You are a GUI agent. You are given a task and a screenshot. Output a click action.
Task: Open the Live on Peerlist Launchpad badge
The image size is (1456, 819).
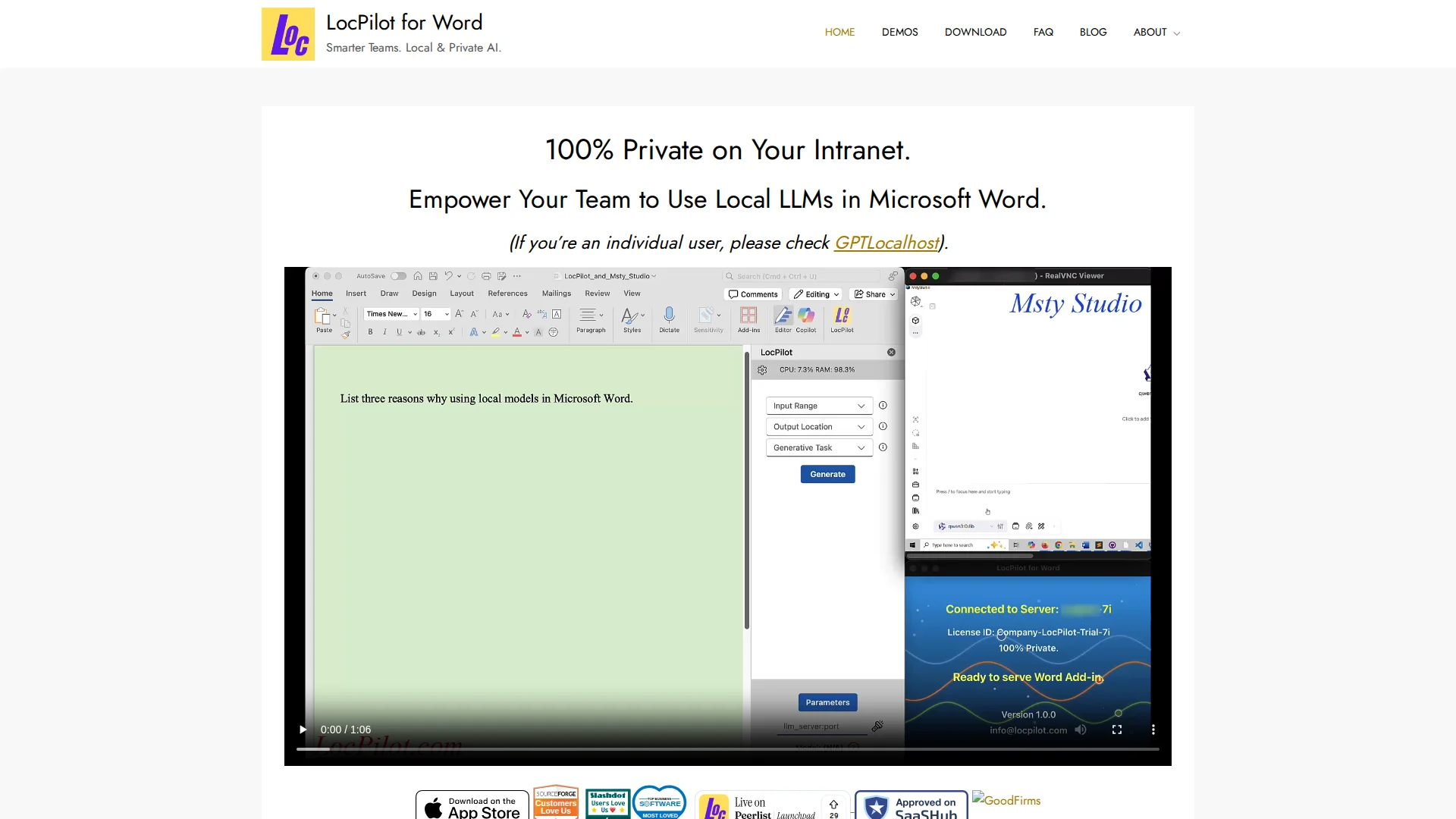point(772,807)
